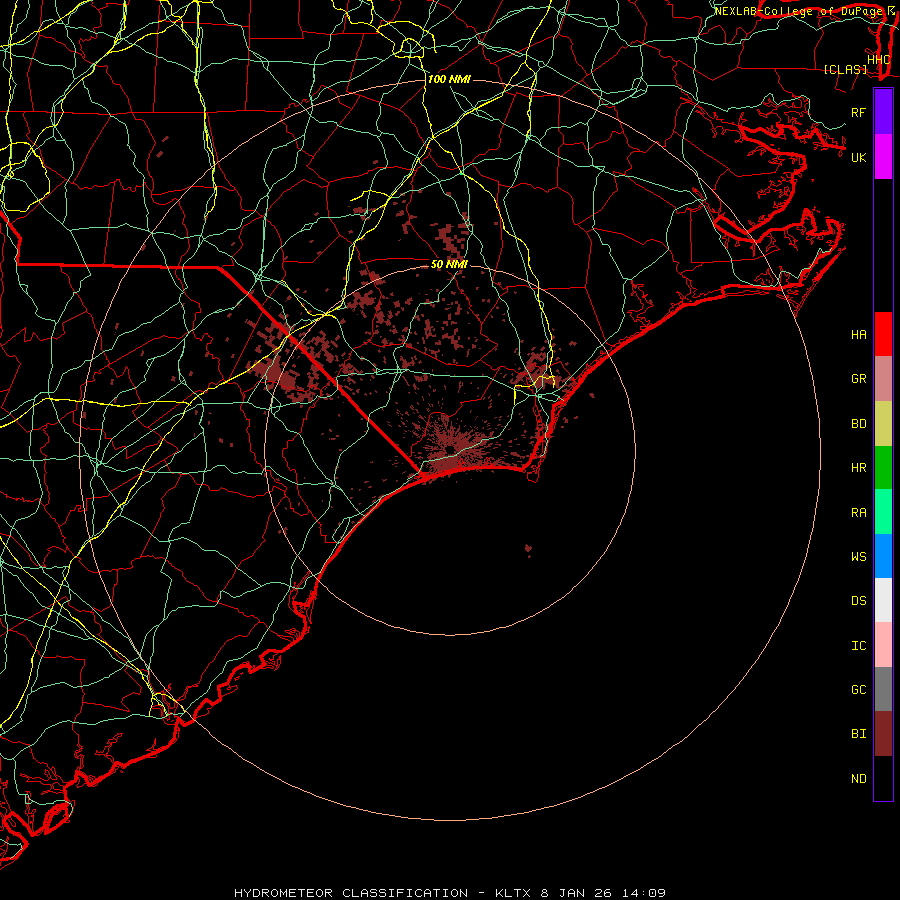
Task: Click the 14:09 timestamp
Action: point(644,893)
